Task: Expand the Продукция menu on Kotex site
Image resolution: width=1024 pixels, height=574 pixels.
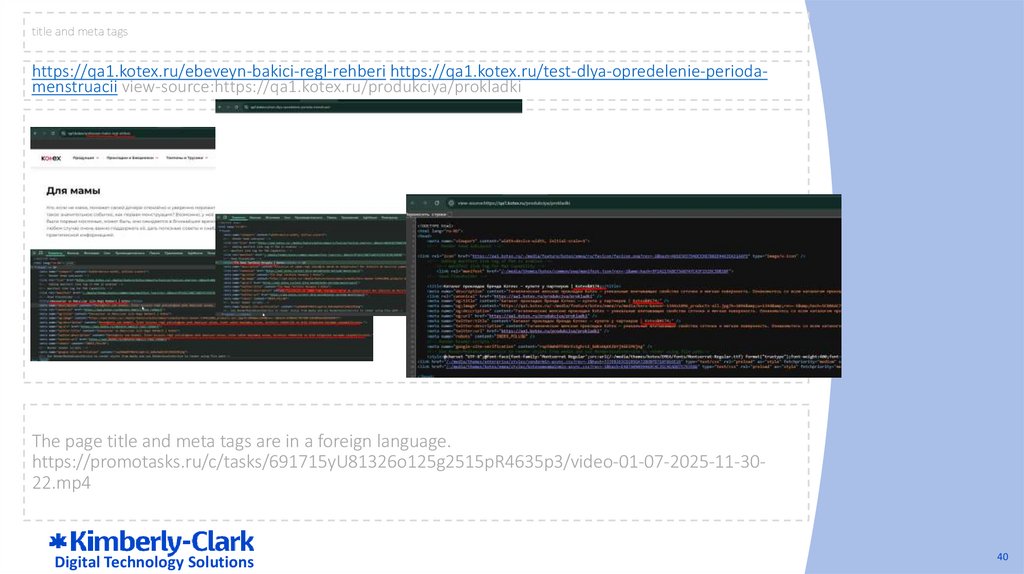Action: (x=86, y=158)
